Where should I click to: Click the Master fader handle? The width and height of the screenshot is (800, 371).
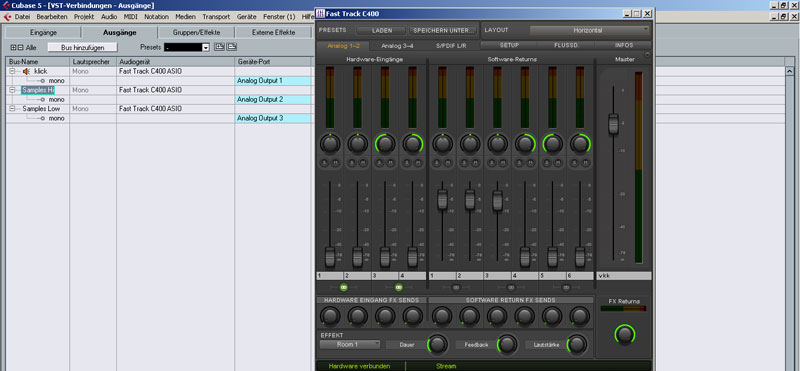pyautogui.click(x=613, y=125)
